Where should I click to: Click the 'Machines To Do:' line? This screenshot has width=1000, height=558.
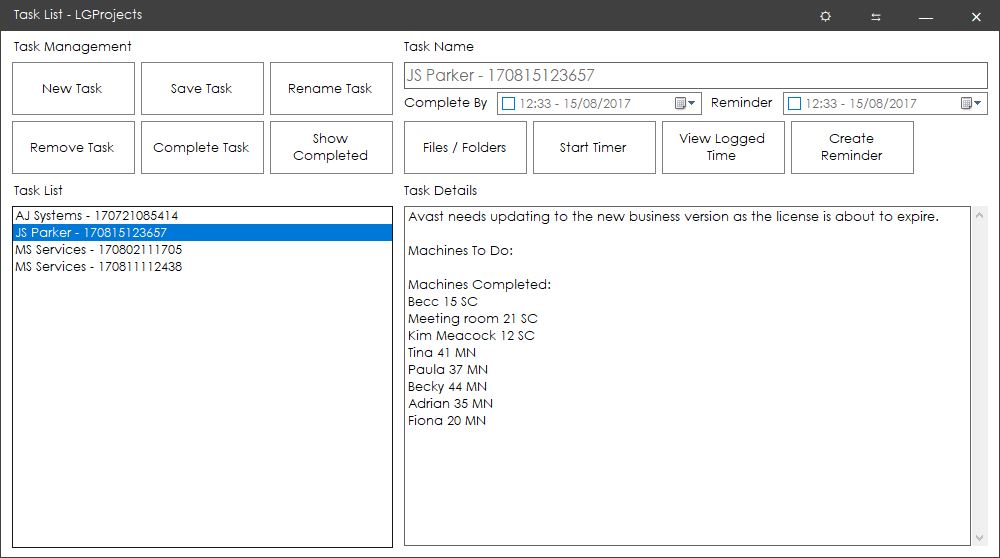(x=460, y=251)
